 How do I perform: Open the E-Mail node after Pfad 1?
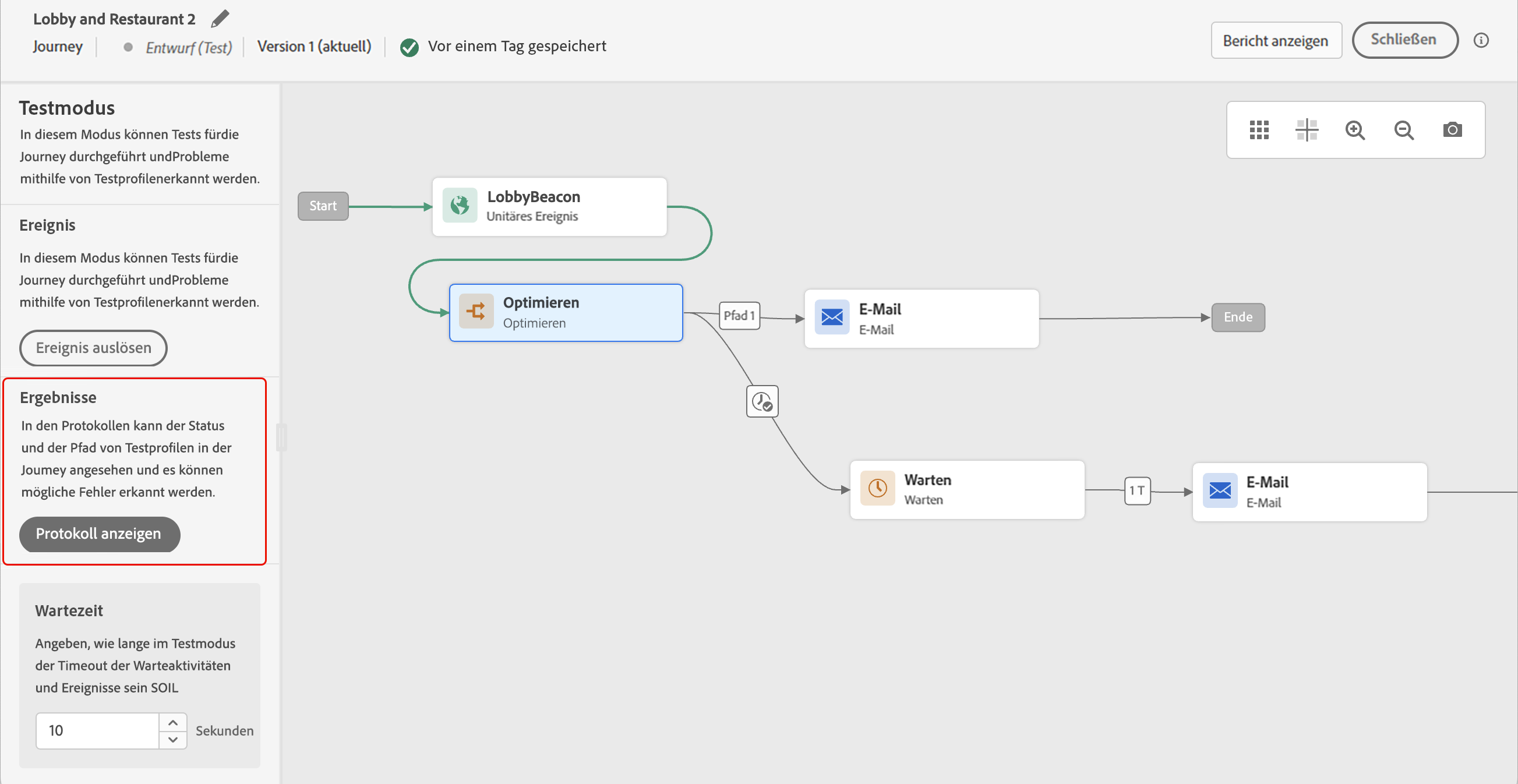(921, 319)
